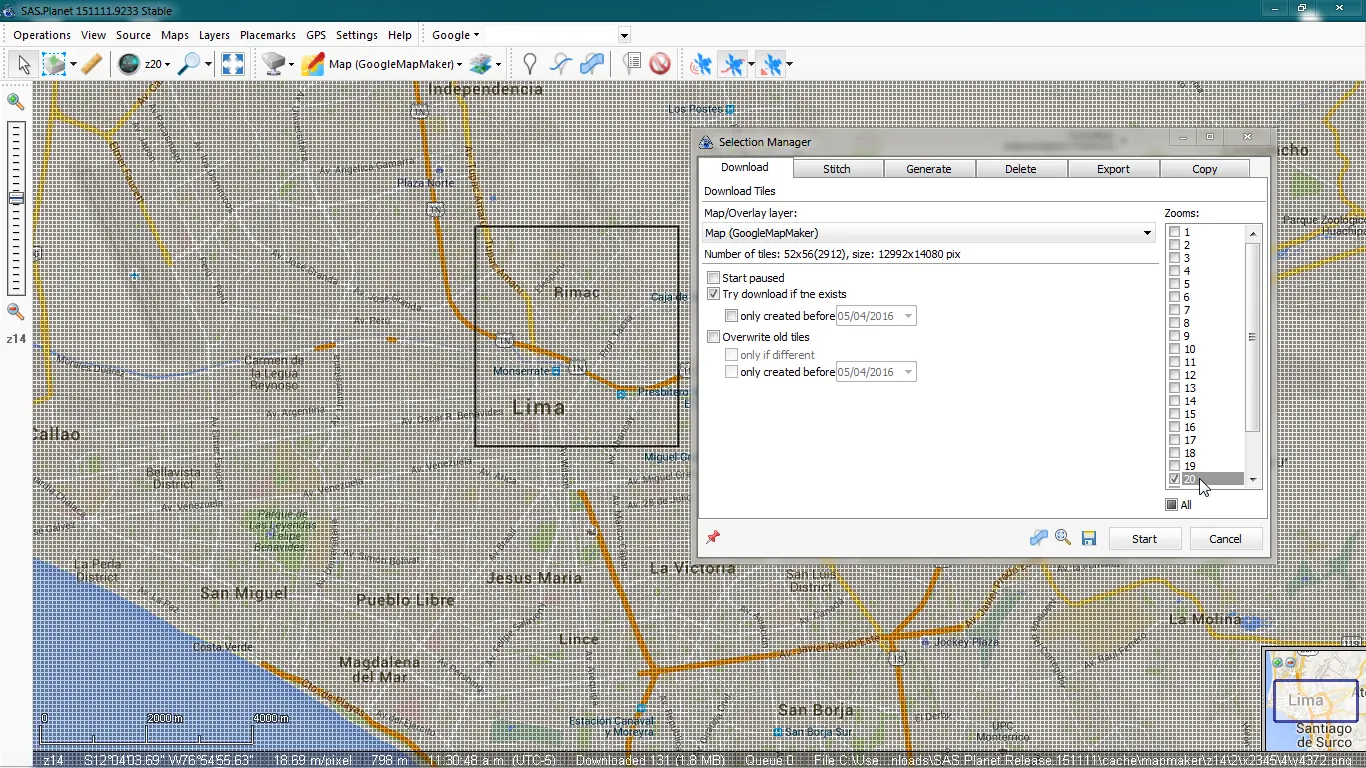This screenshot has width=1366, height=768.
Task: Check zoom level 18 checkbox
Action: (1174, 453)
